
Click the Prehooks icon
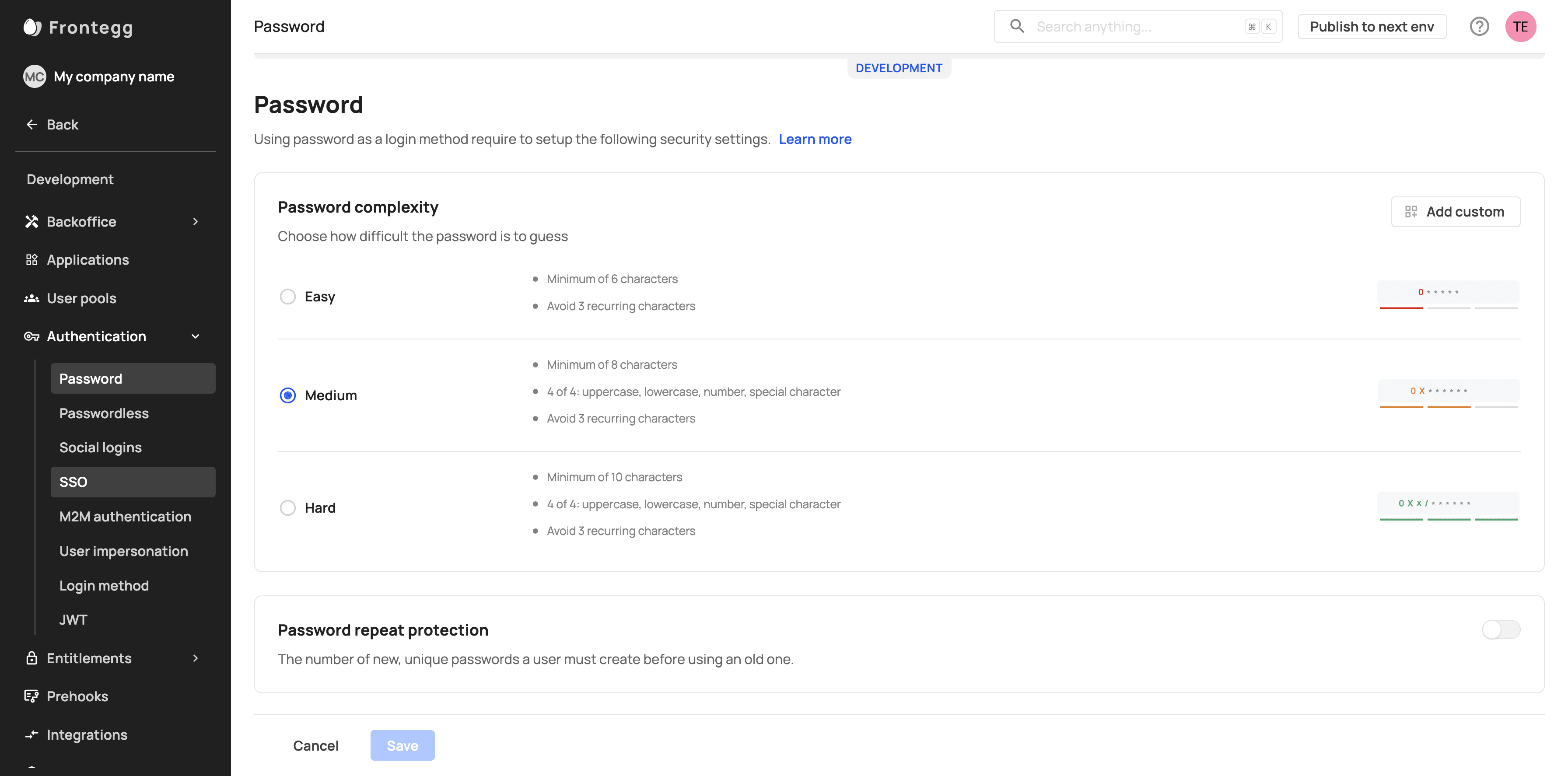click(x=31, y=696)
